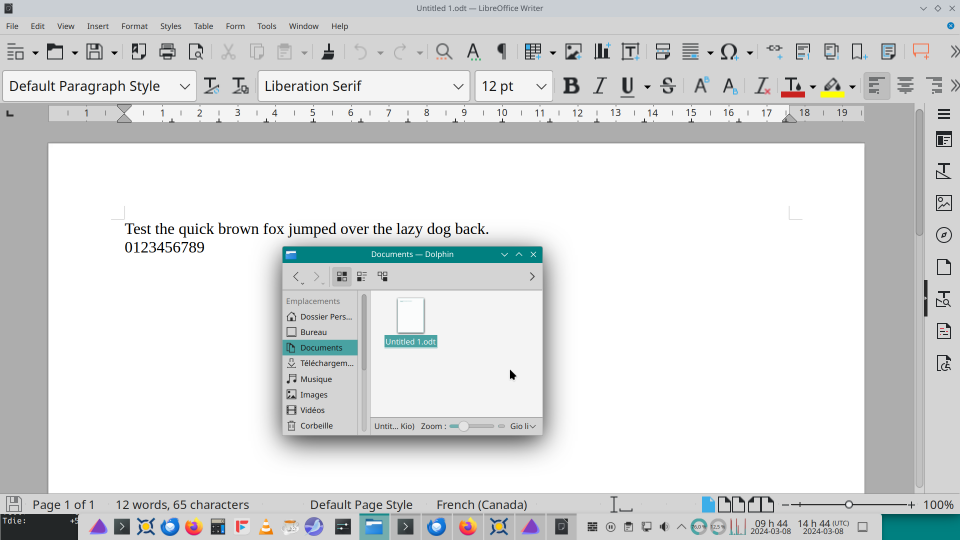The height and width of the screenshot is (540, 960).
Task: Open Firefox from the taskbar
Action: click(x=193, y=527)
